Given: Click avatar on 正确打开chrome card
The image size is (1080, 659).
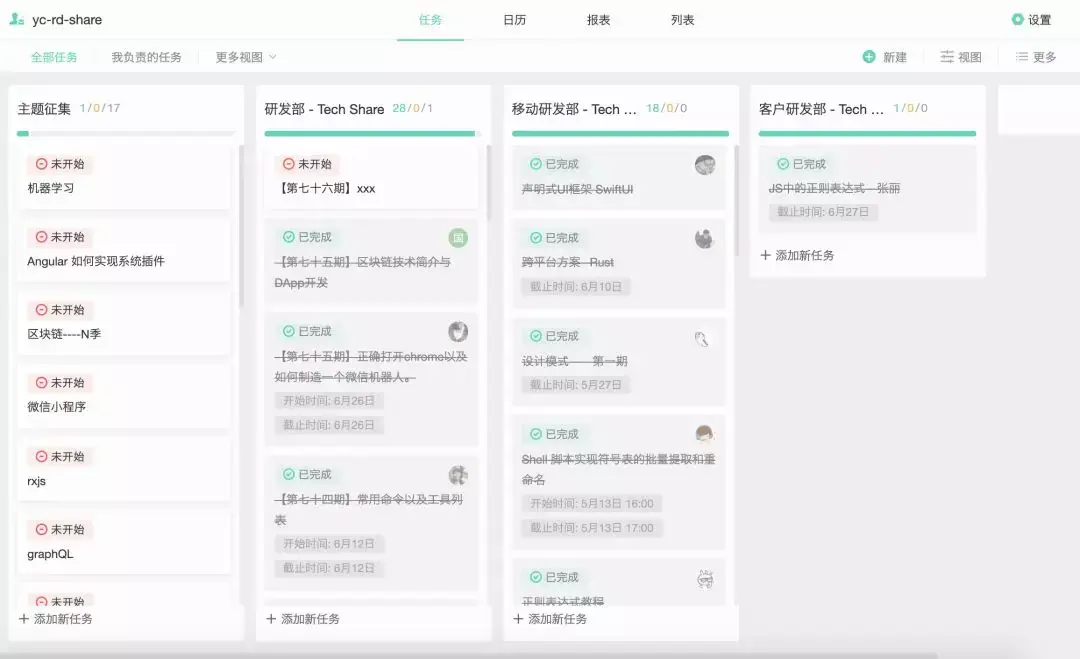Looking at the screenshot, I should [458, 332].
